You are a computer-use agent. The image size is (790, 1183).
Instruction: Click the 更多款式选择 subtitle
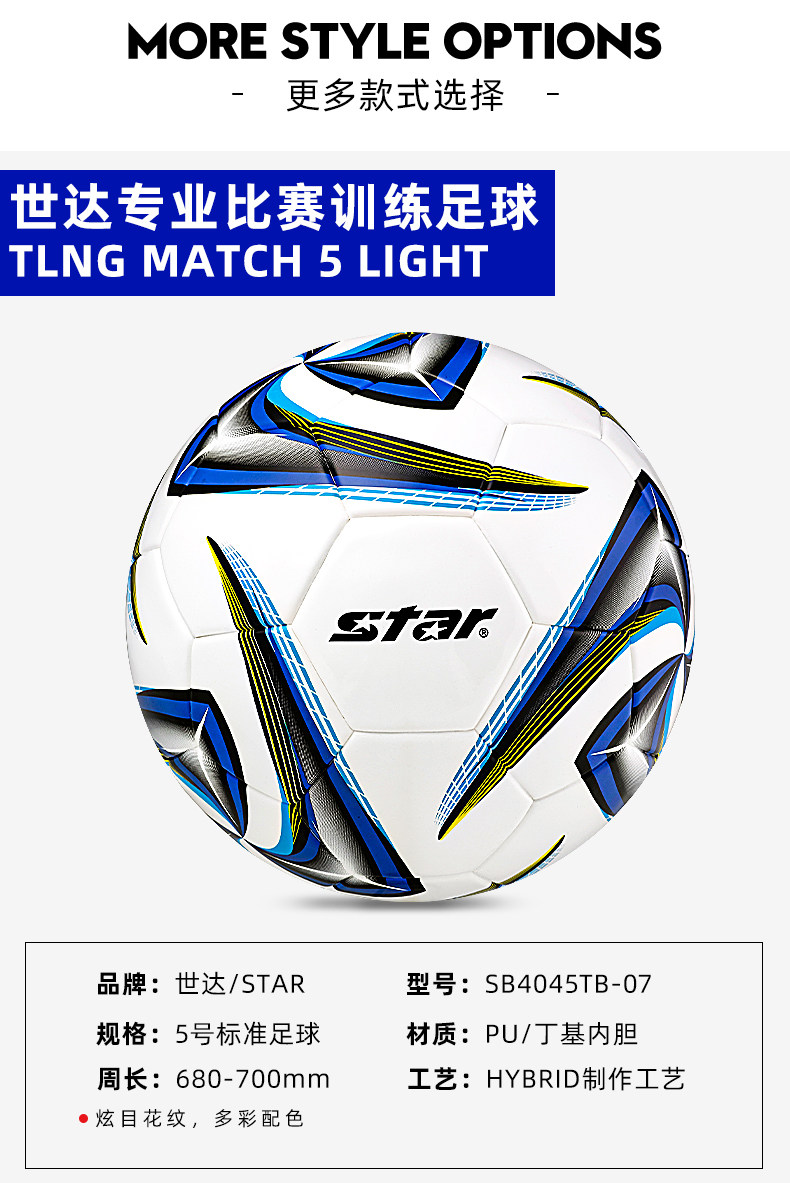point(395,95)
